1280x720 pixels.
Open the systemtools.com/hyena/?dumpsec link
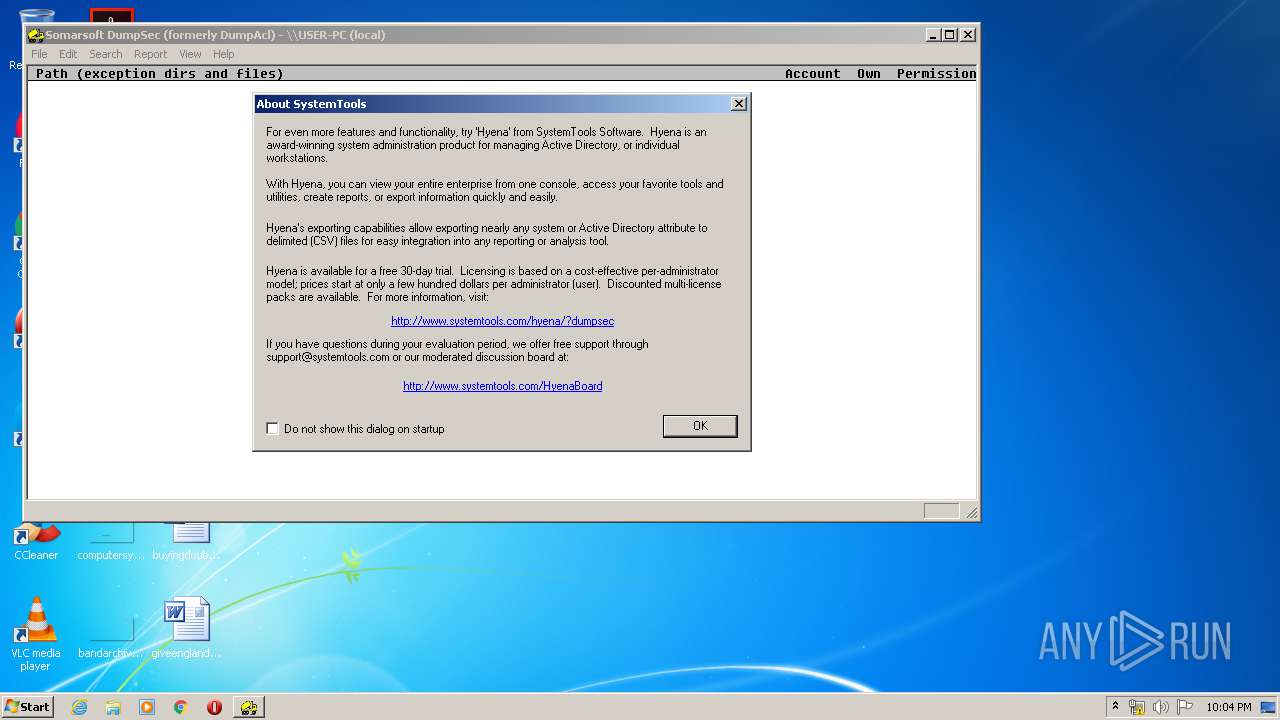click(502, 321)
